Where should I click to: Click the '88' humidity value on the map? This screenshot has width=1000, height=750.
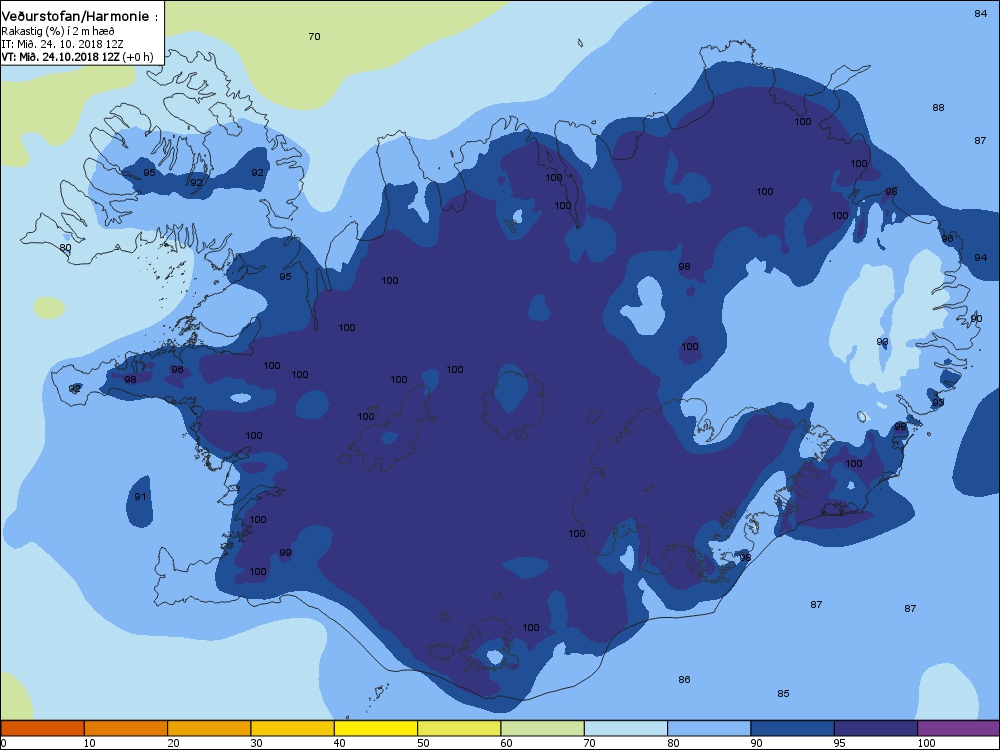coord(938,108)
